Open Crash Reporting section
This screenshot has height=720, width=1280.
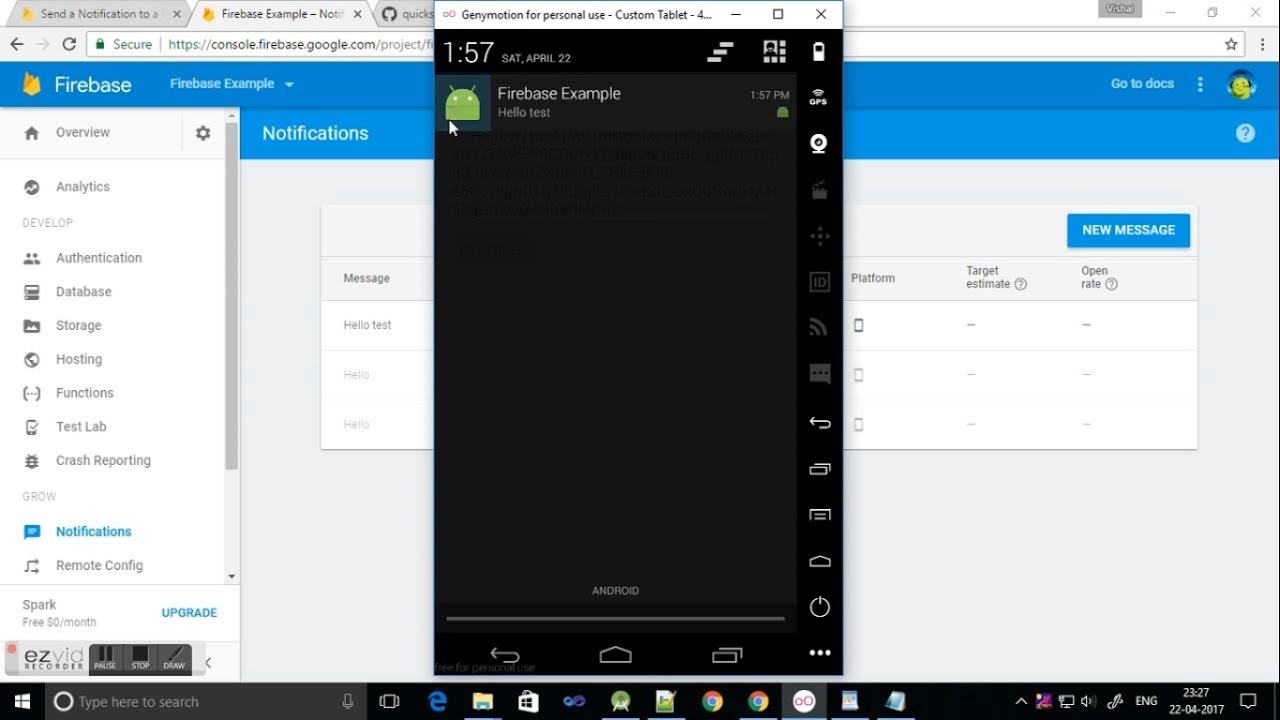pyautogui.click(x=103, y=461)
